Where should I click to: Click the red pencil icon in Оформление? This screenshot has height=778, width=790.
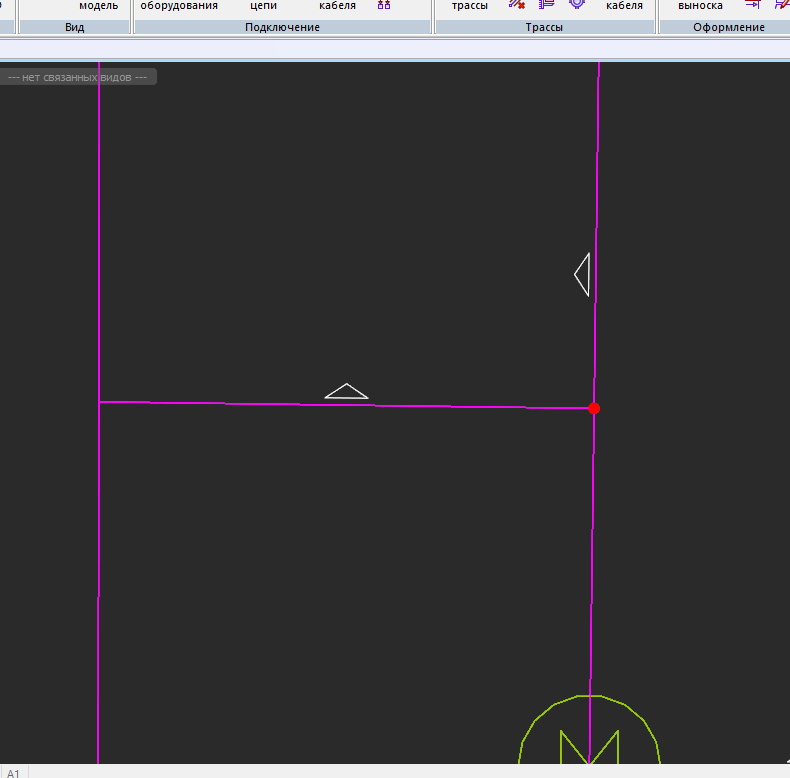tap(782, 5)
